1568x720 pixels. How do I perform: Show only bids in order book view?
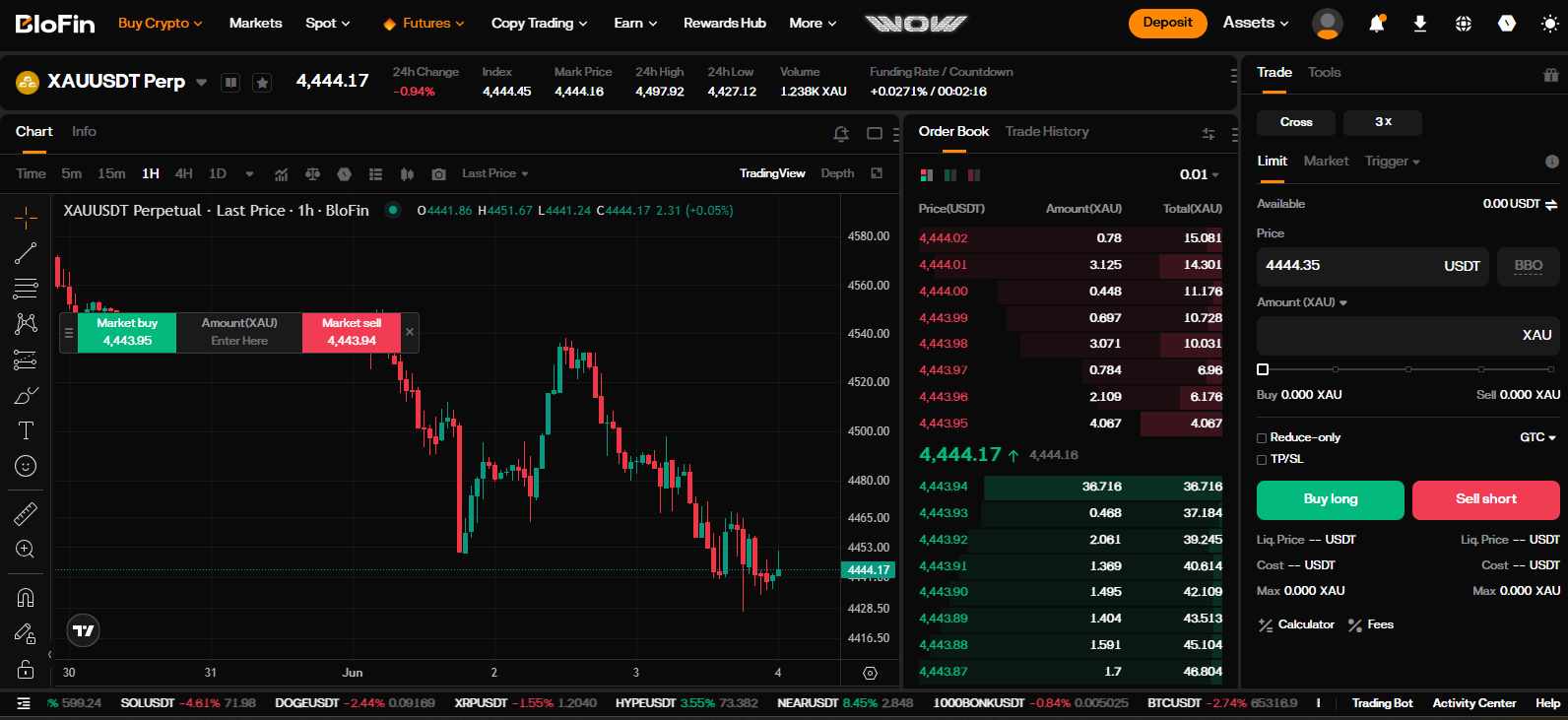click(x=949, y=175)
